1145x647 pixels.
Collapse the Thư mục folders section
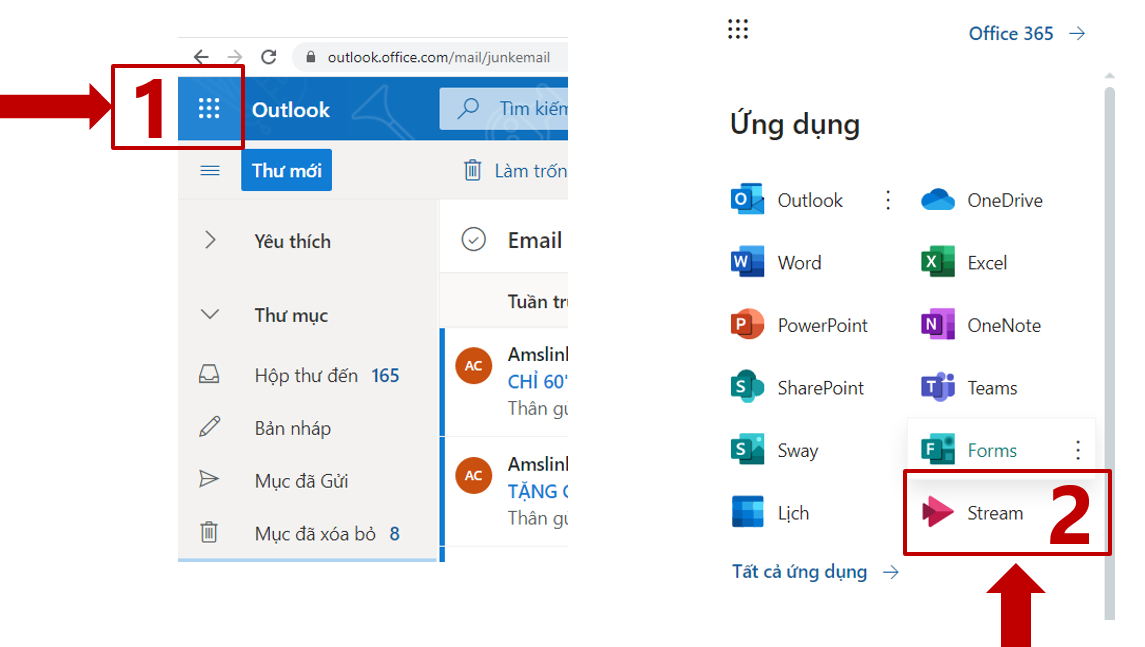point(210,314)
